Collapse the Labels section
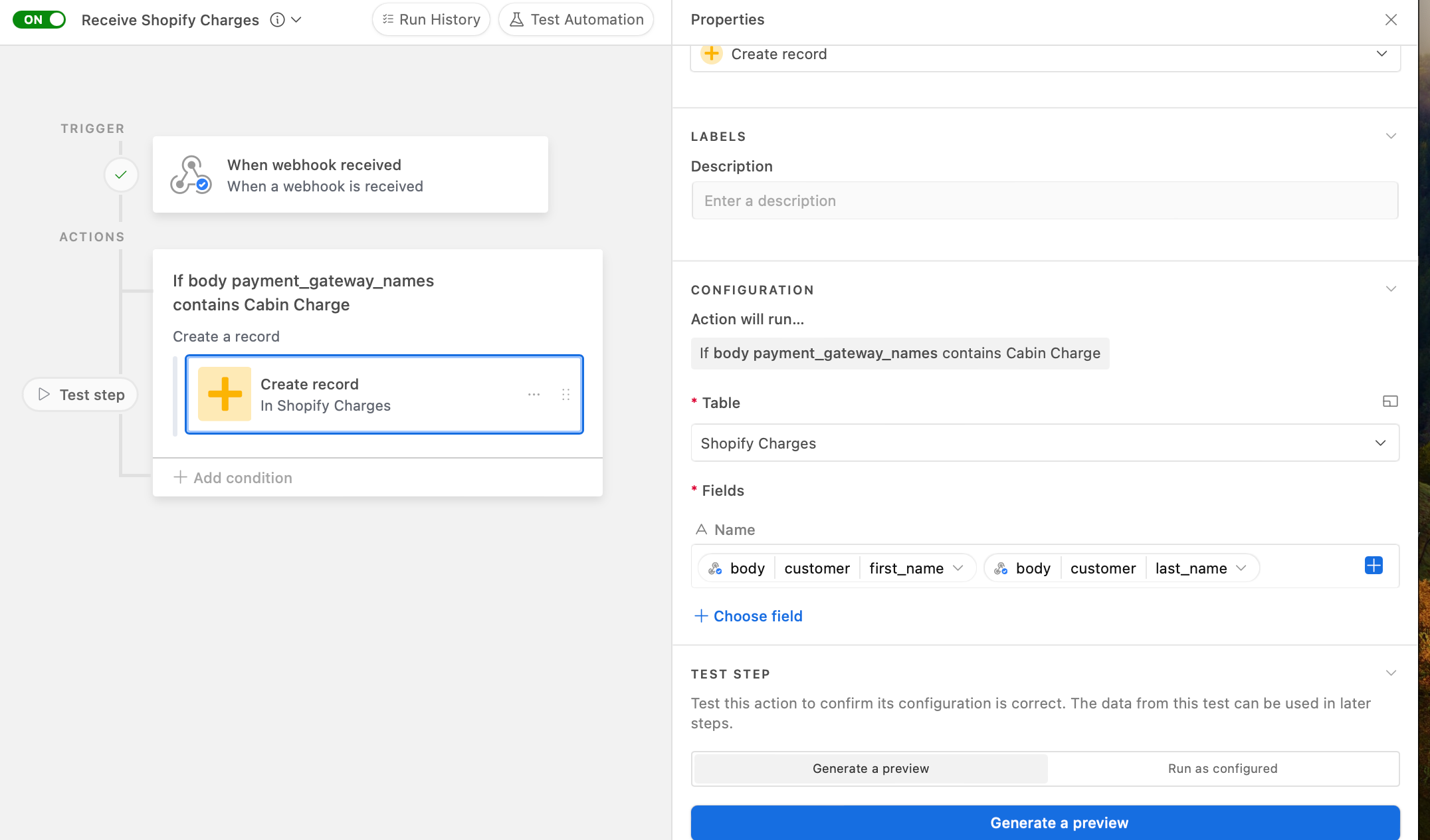 tap(1391, 136)
